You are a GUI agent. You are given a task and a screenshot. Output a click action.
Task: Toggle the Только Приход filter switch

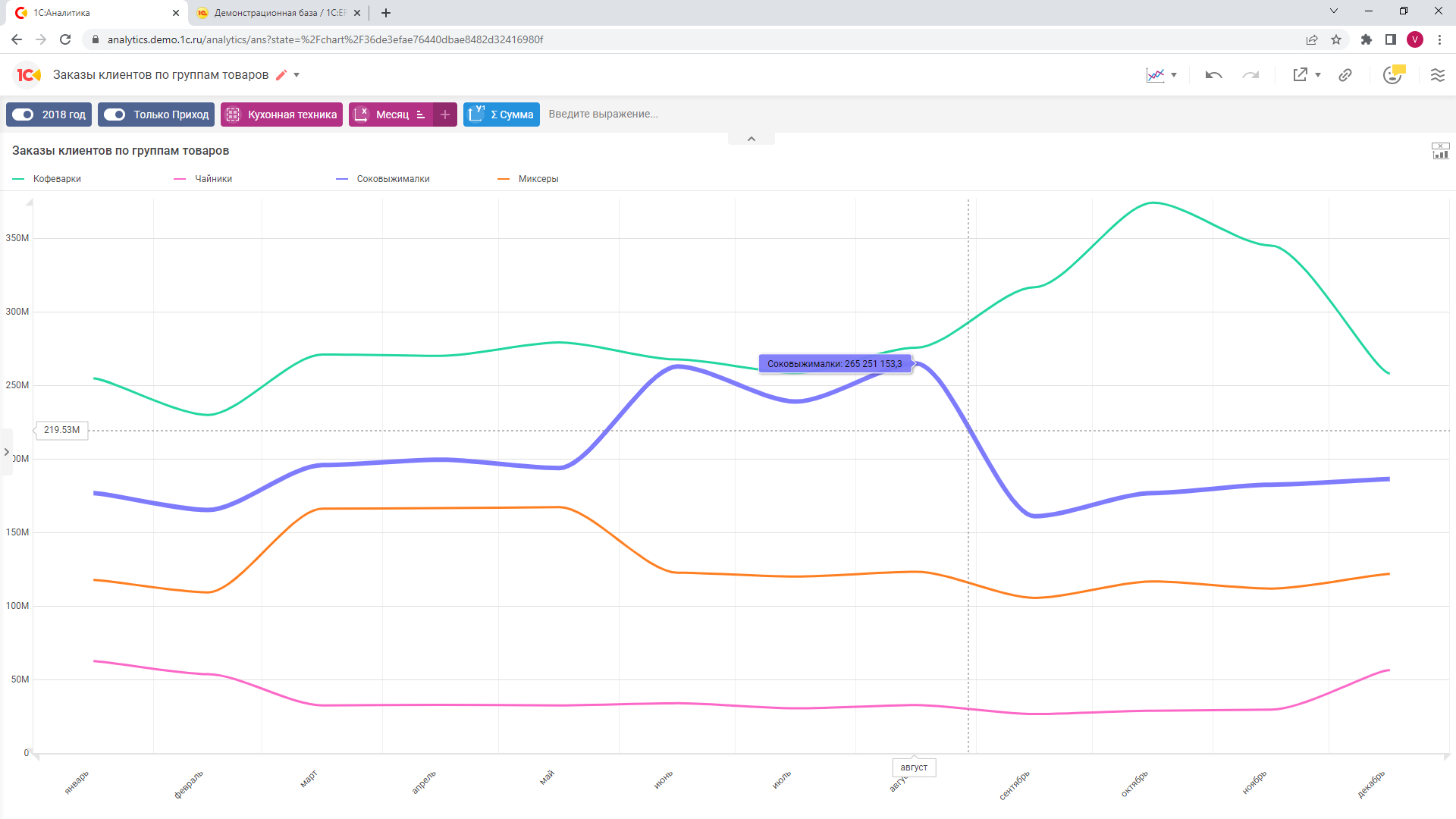[x=115, y=115]
